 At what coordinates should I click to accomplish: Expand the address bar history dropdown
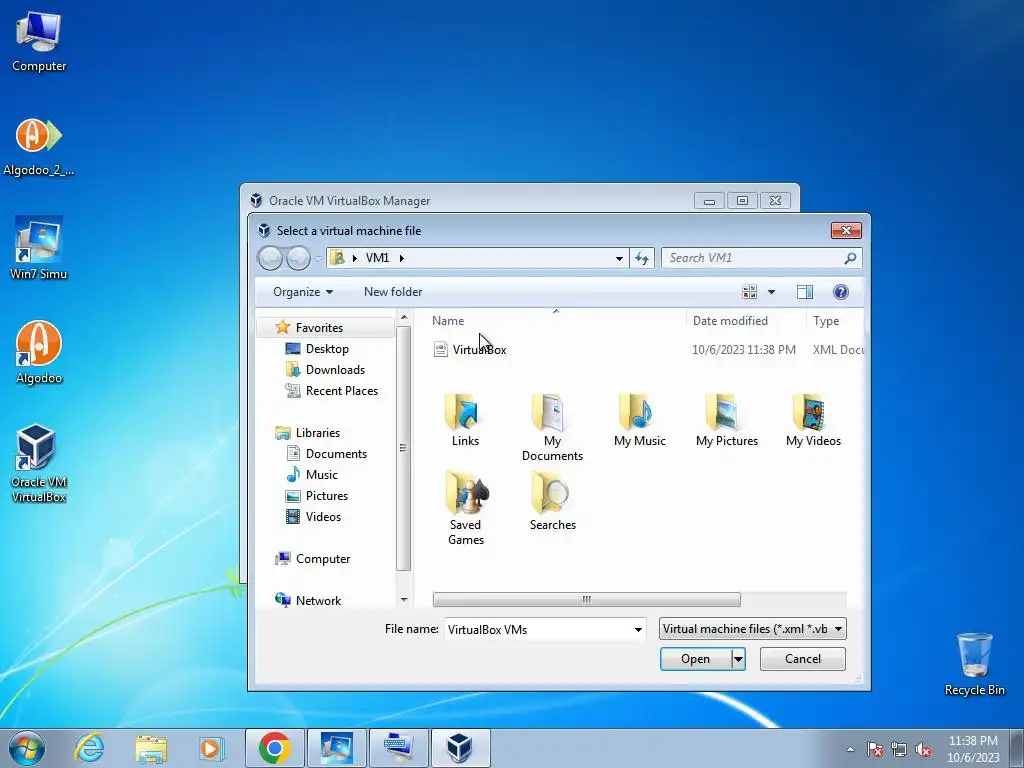click(x=619, y=258)
